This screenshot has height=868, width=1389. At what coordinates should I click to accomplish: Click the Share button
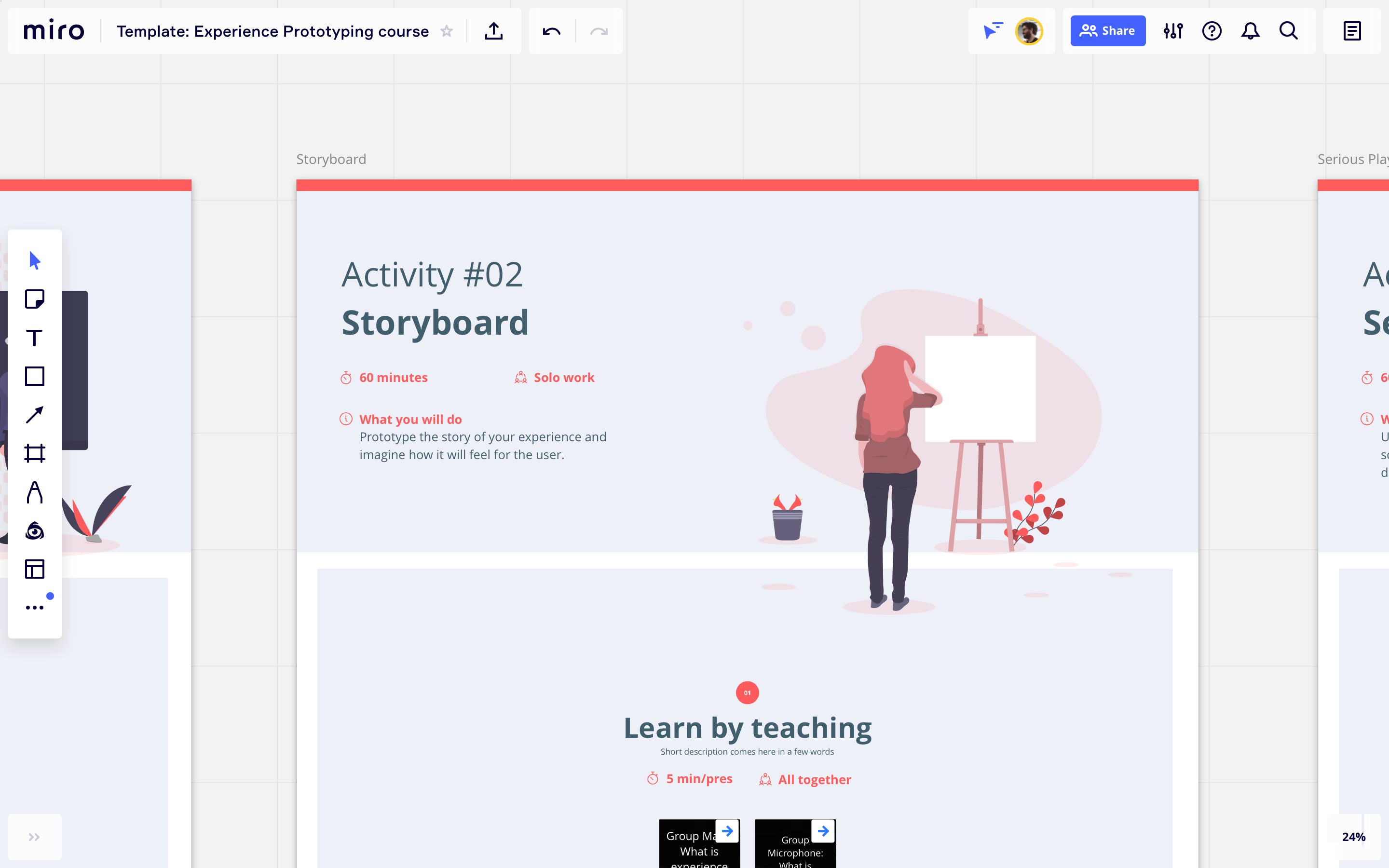point(1108,30)
